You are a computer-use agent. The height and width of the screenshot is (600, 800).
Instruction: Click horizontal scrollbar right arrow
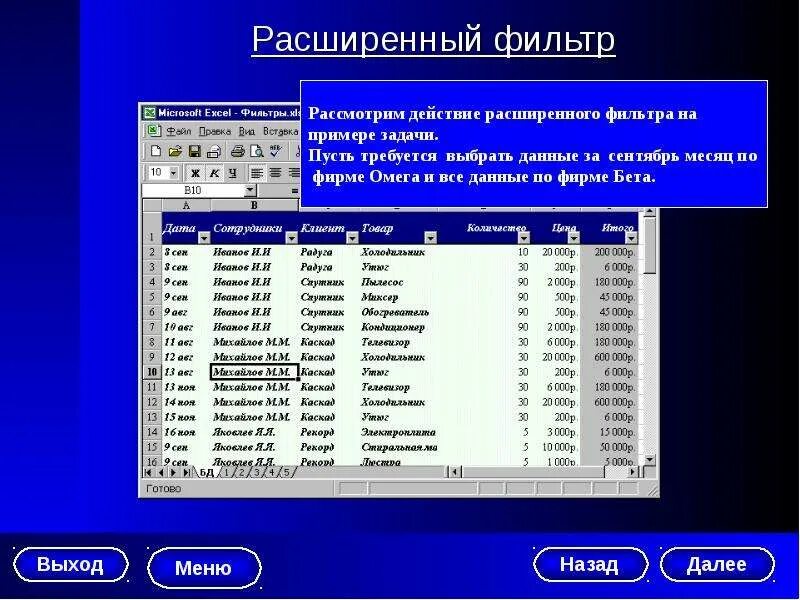pos(633,472)
